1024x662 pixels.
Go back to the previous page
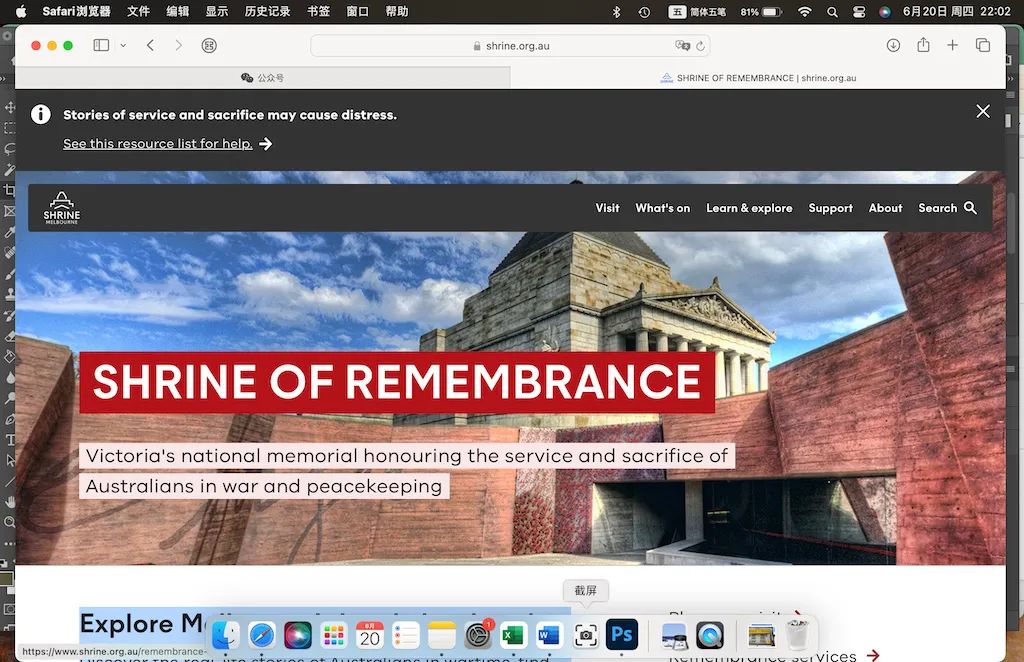click(x=151, y=45)
